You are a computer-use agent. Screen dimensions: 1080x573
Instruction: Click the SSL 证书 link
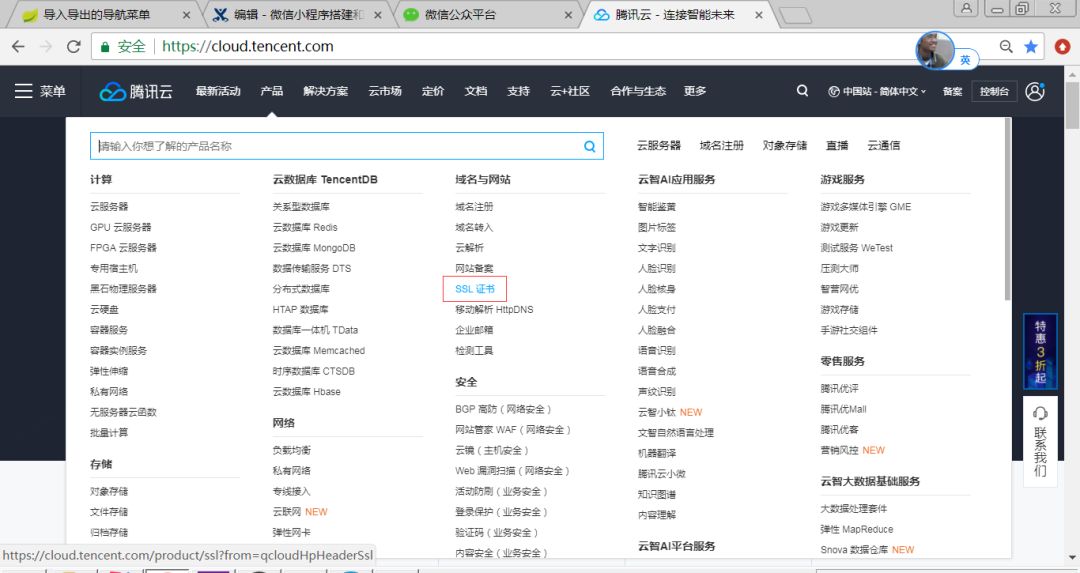click(475, 289)
